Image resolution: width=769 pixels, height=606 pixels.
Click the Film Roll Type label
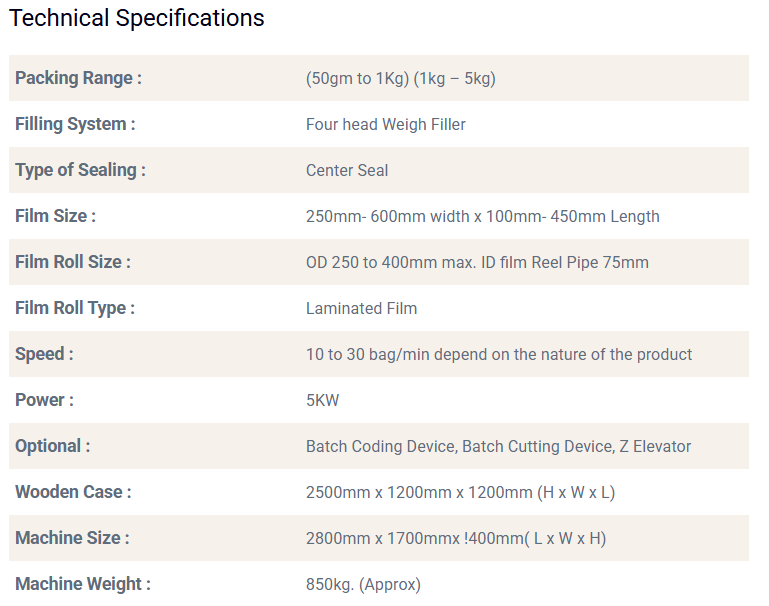[75, 308]
